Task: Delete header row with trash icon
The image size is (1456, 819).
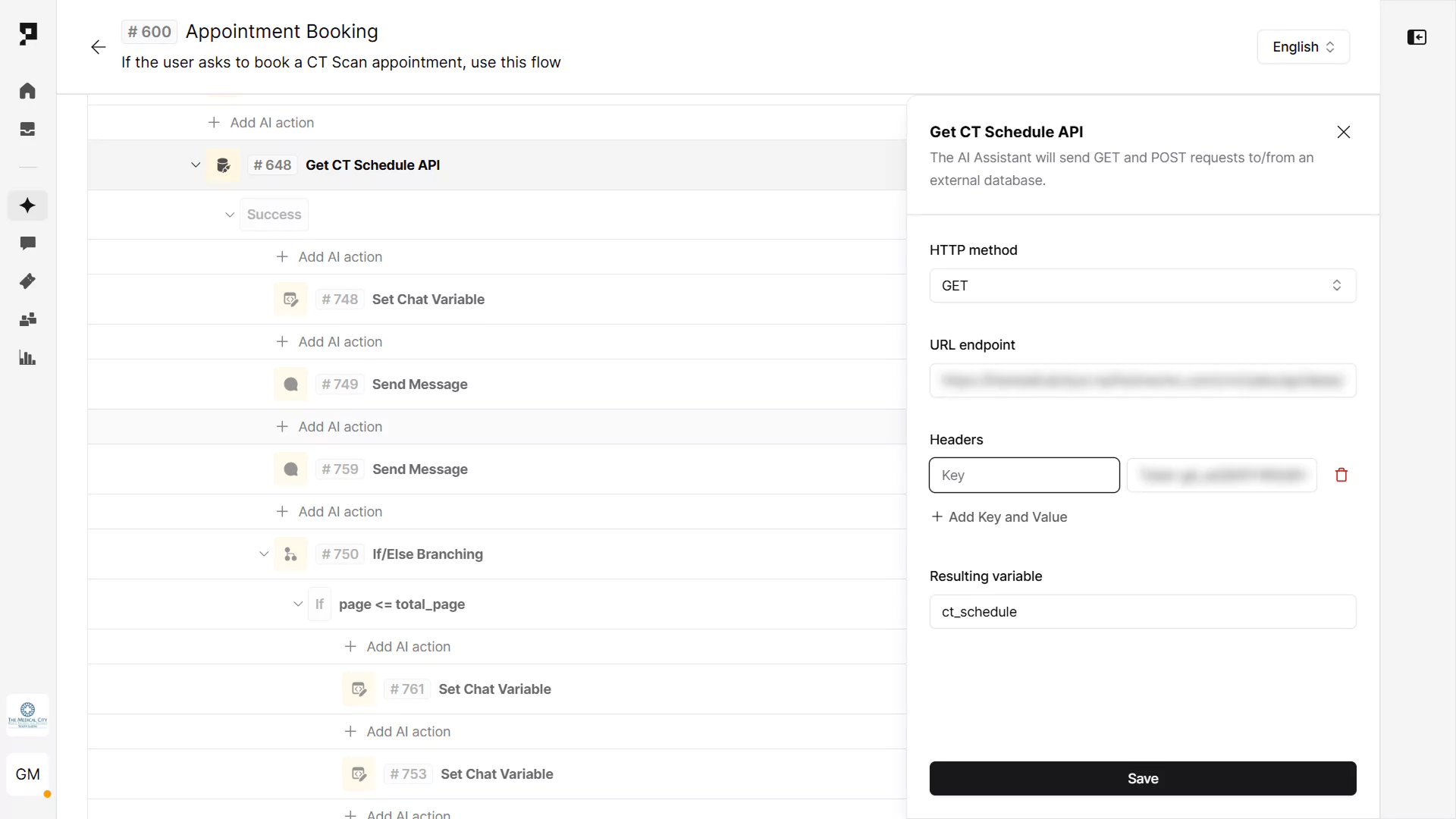Action: [x=1341, y=475]
